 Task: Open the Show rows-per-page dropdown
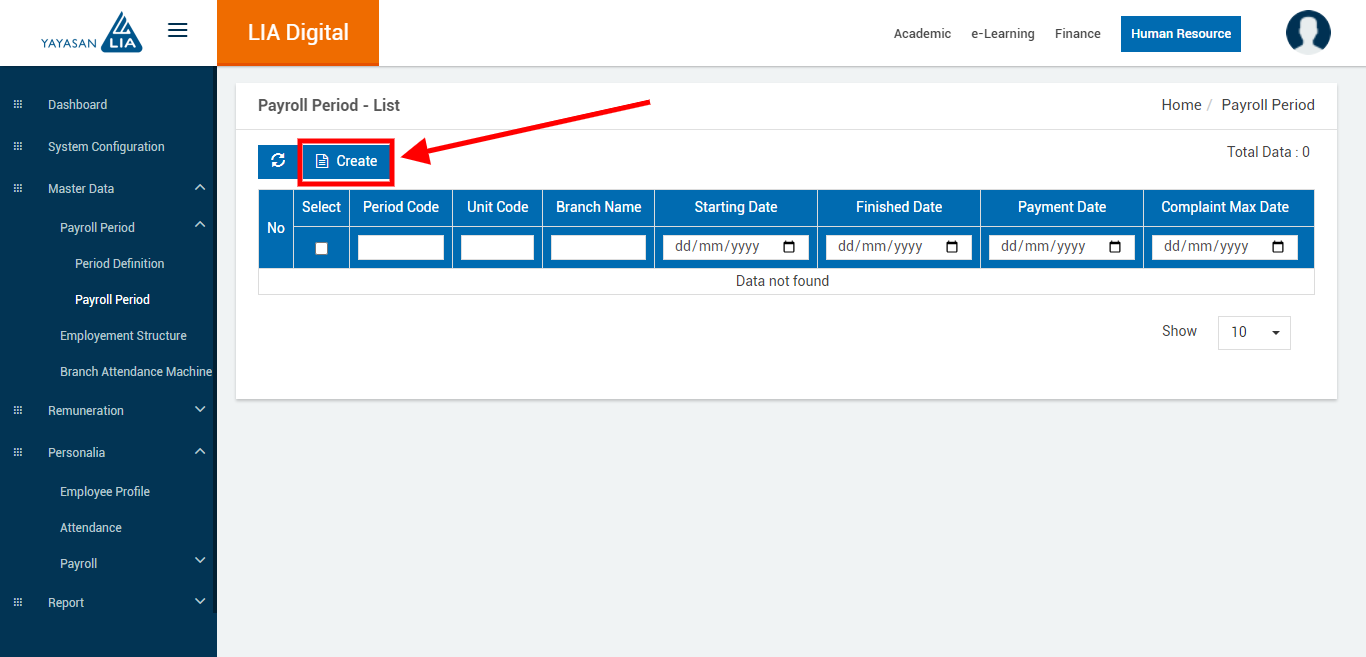(1254, 332)
